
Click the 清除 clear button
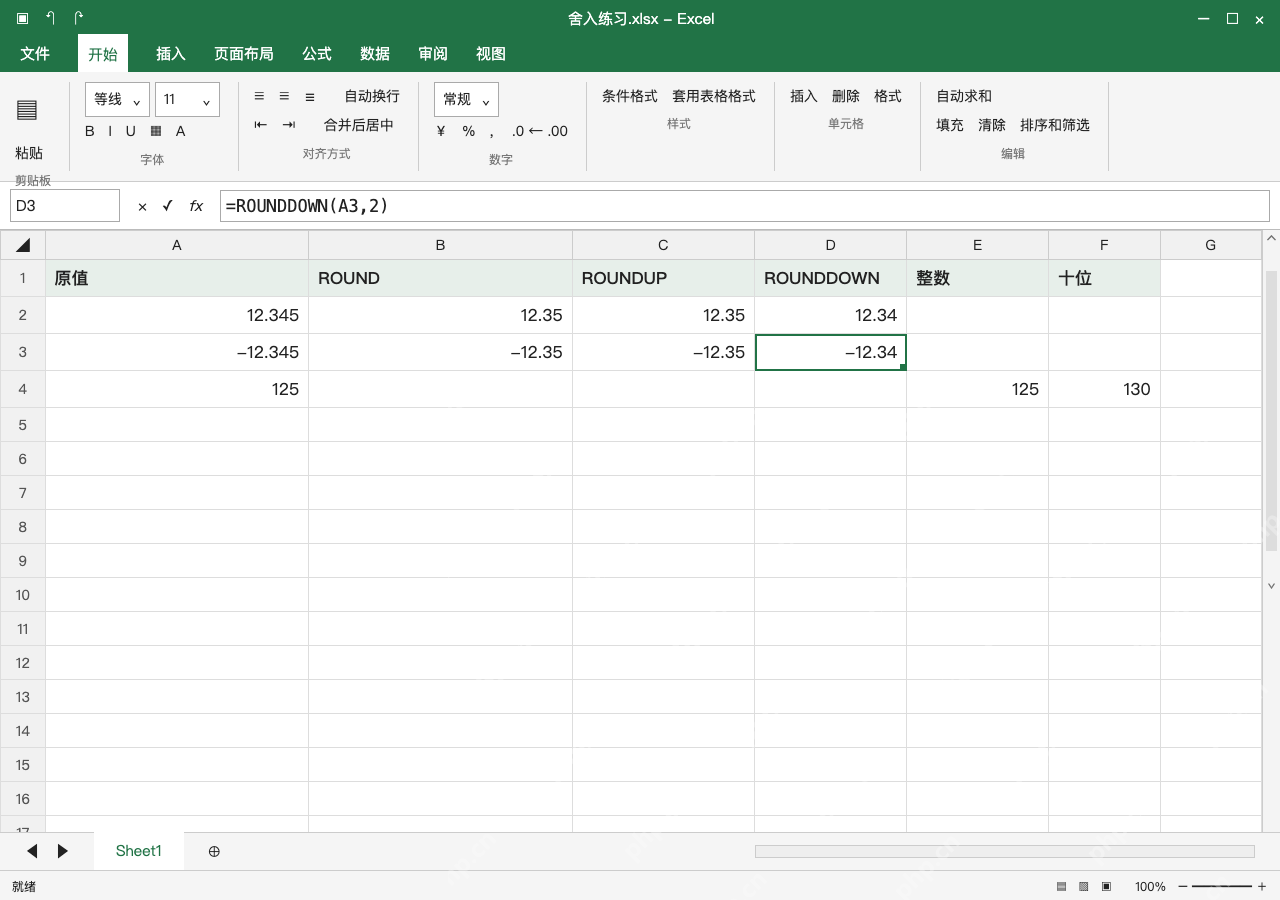click(x=992, y=125)
